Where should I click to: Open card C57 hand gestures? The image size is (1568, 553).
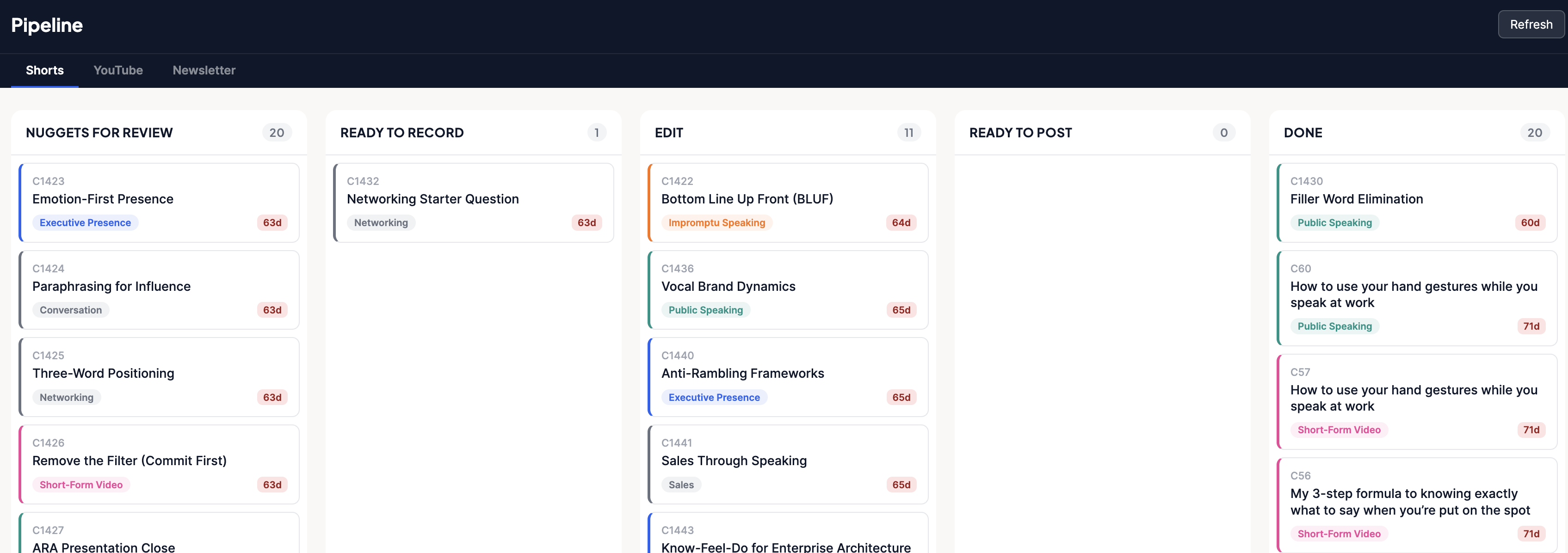pyautogui.click(x=1416, y=401)
